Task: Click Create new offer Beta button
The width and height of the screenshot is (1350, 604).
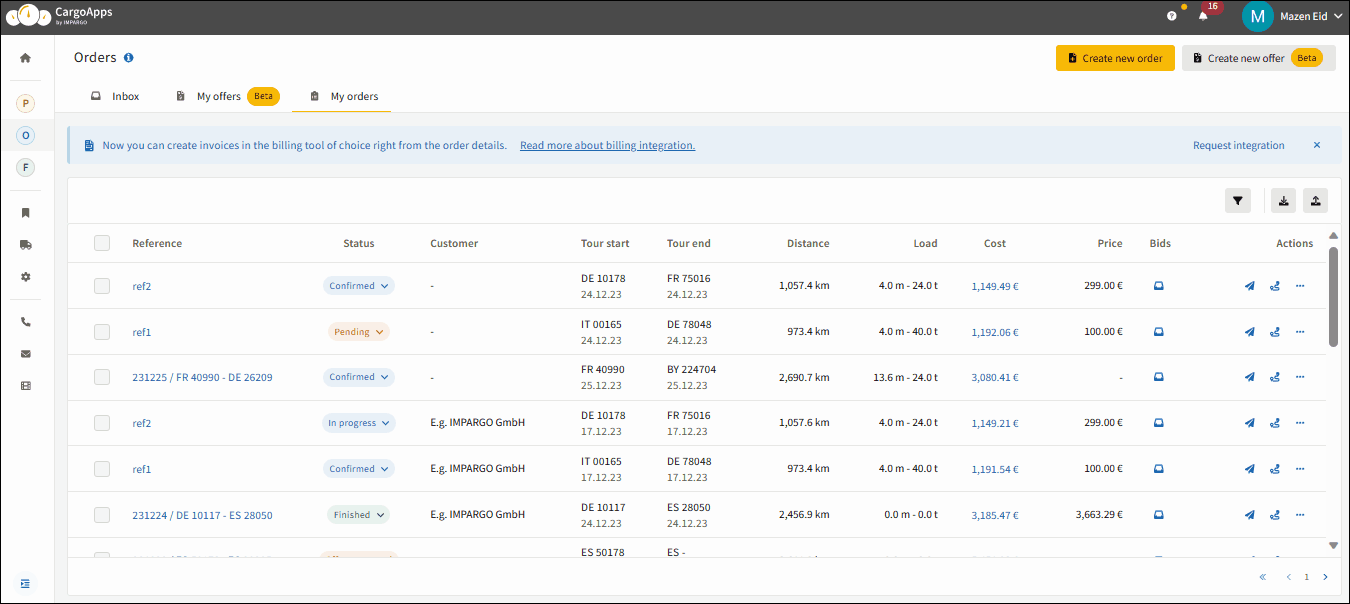Action: click(x=1258, y=58)
